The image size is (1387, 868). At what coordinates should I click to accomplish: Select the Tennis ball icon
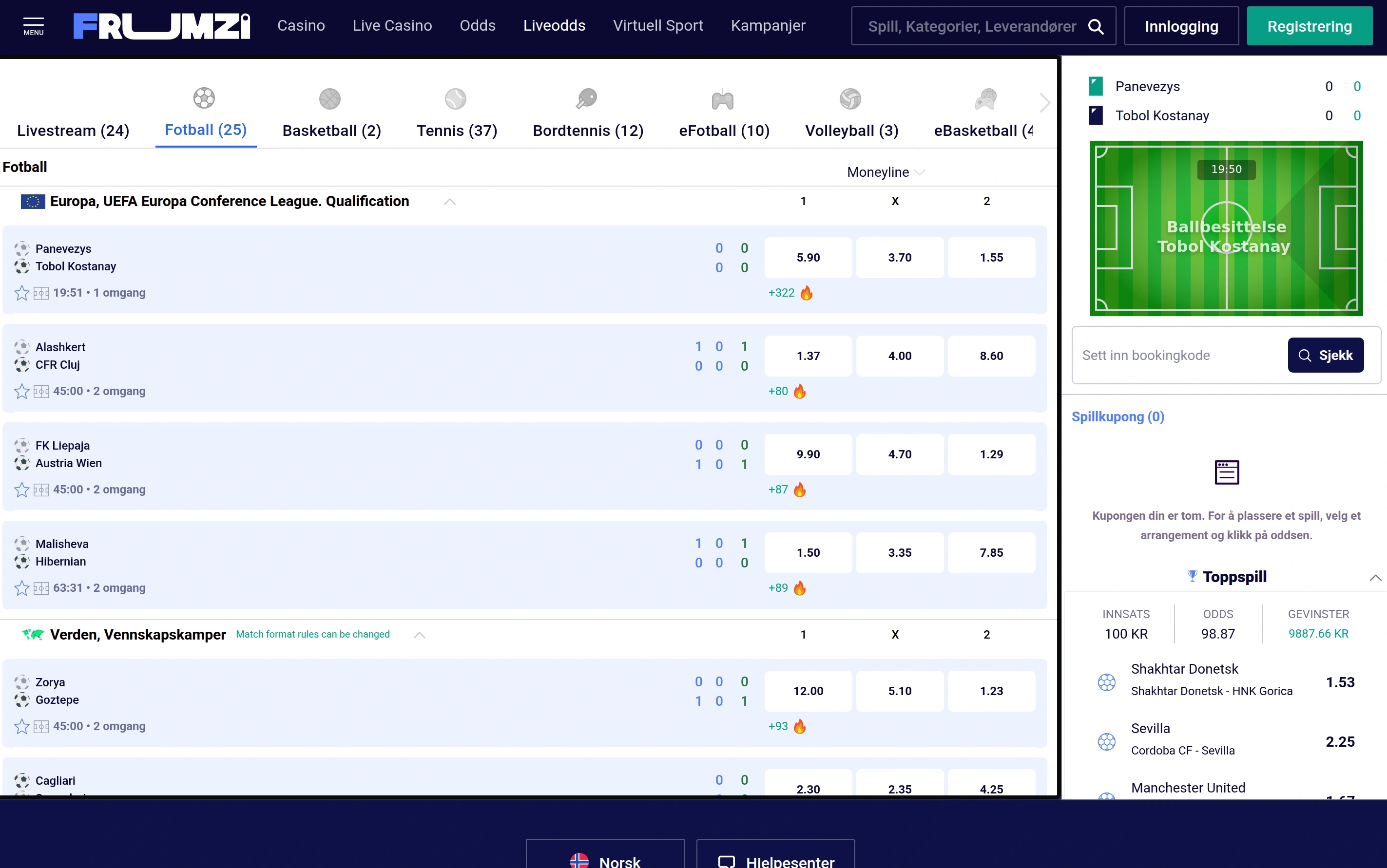[456, 99]
